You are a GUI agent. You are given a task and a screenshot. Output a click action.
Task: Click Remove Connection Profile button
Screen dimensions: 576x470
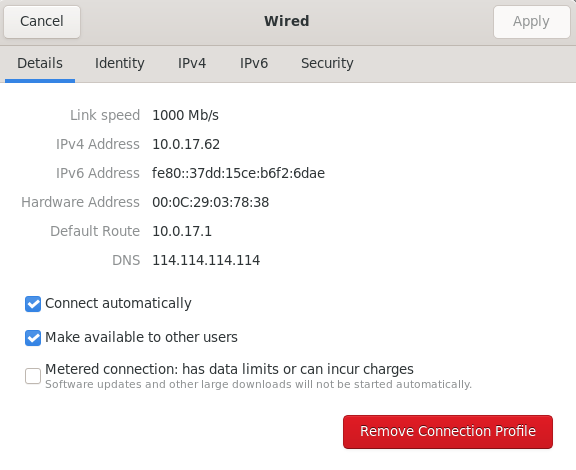click(x=448, y=432)
